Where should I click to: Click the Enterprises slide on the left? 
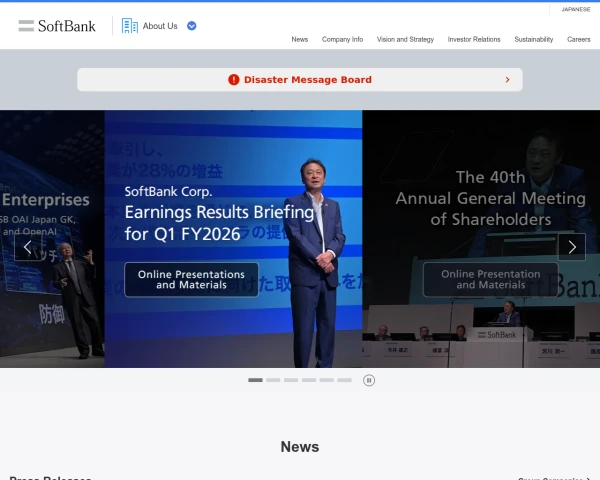point(52,239)
